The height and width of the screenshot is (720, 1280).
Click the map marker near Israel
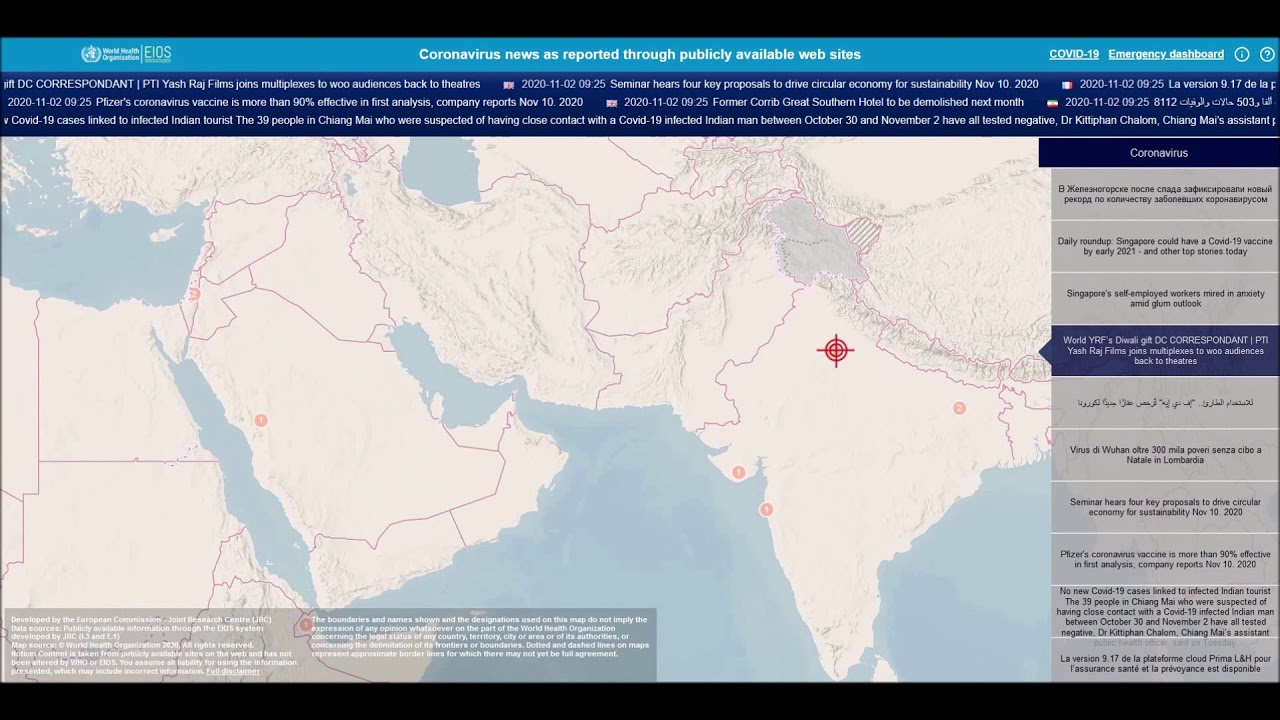[195, 294]
